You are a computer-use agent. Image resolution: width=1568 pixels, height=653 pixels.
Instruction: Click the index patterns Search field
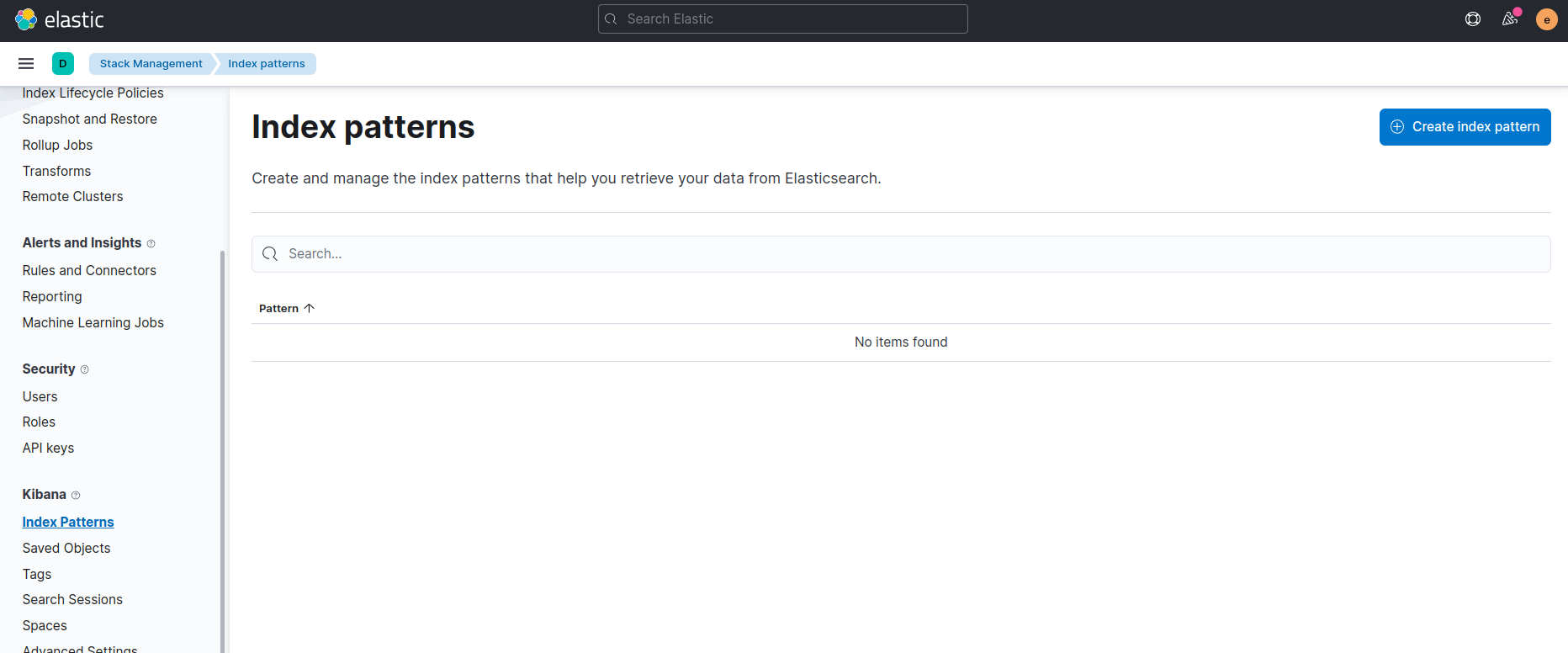(901, 254)
